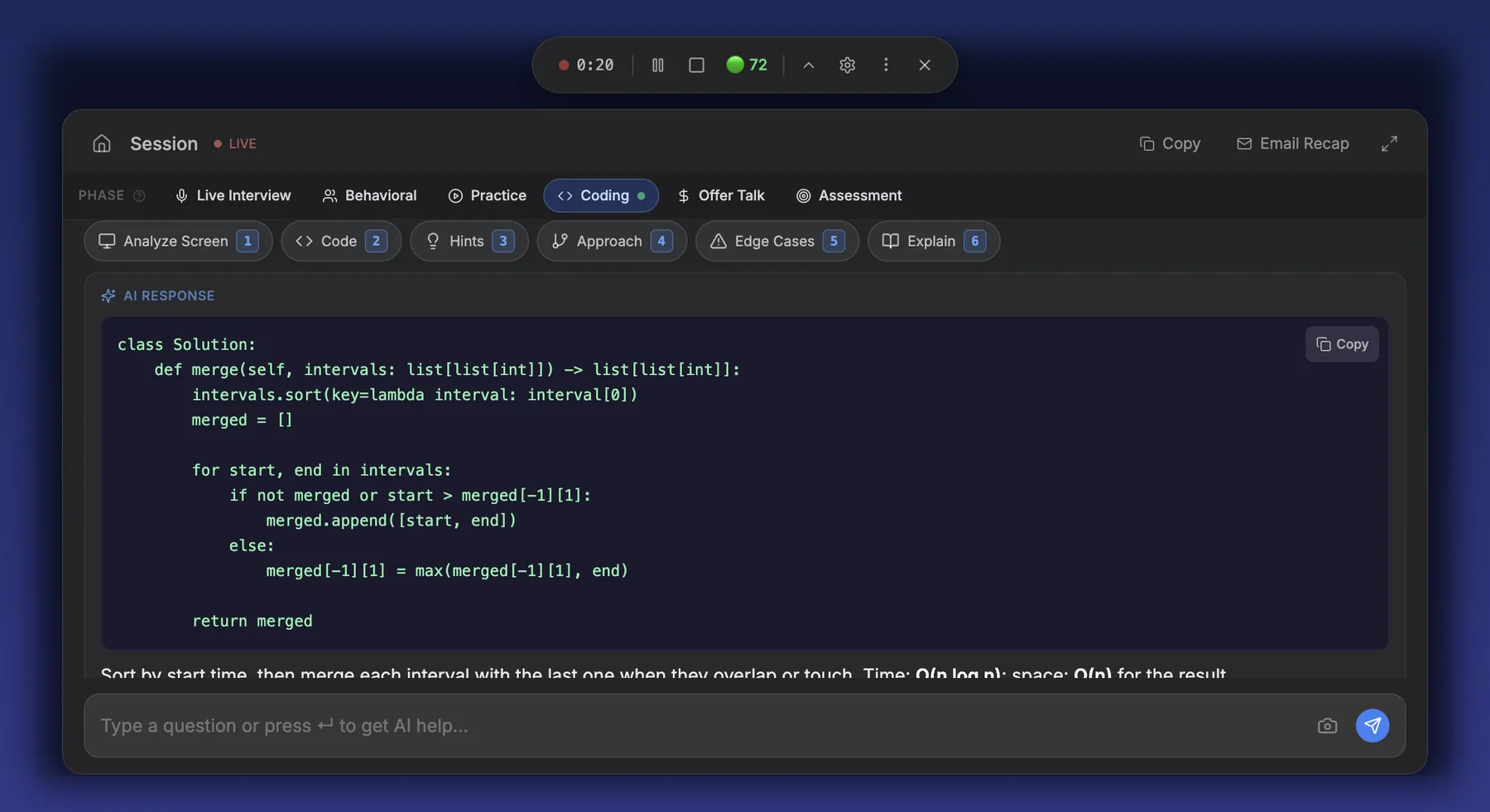Click the 'class Solution:' code line

pos(187,345)
